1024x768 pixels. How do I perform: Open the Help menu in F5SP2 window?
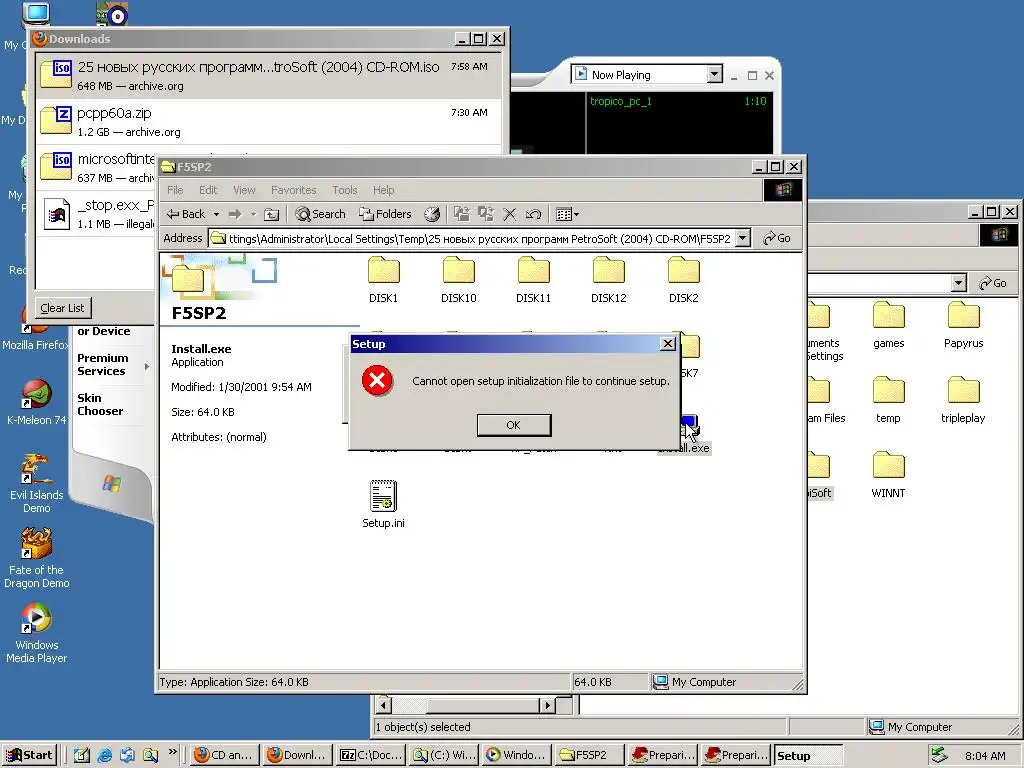coord(383,190)
